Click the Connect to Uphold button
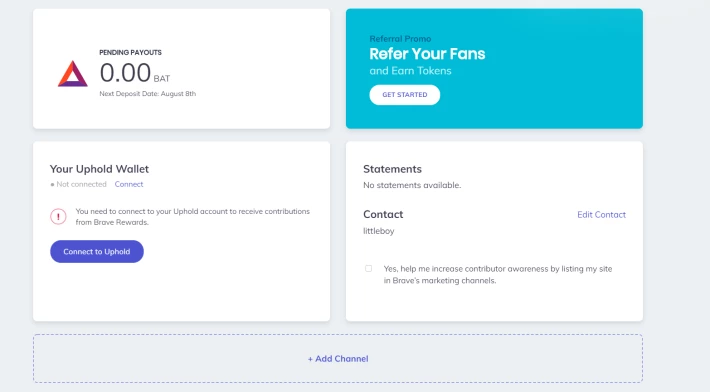 [97, 252]
